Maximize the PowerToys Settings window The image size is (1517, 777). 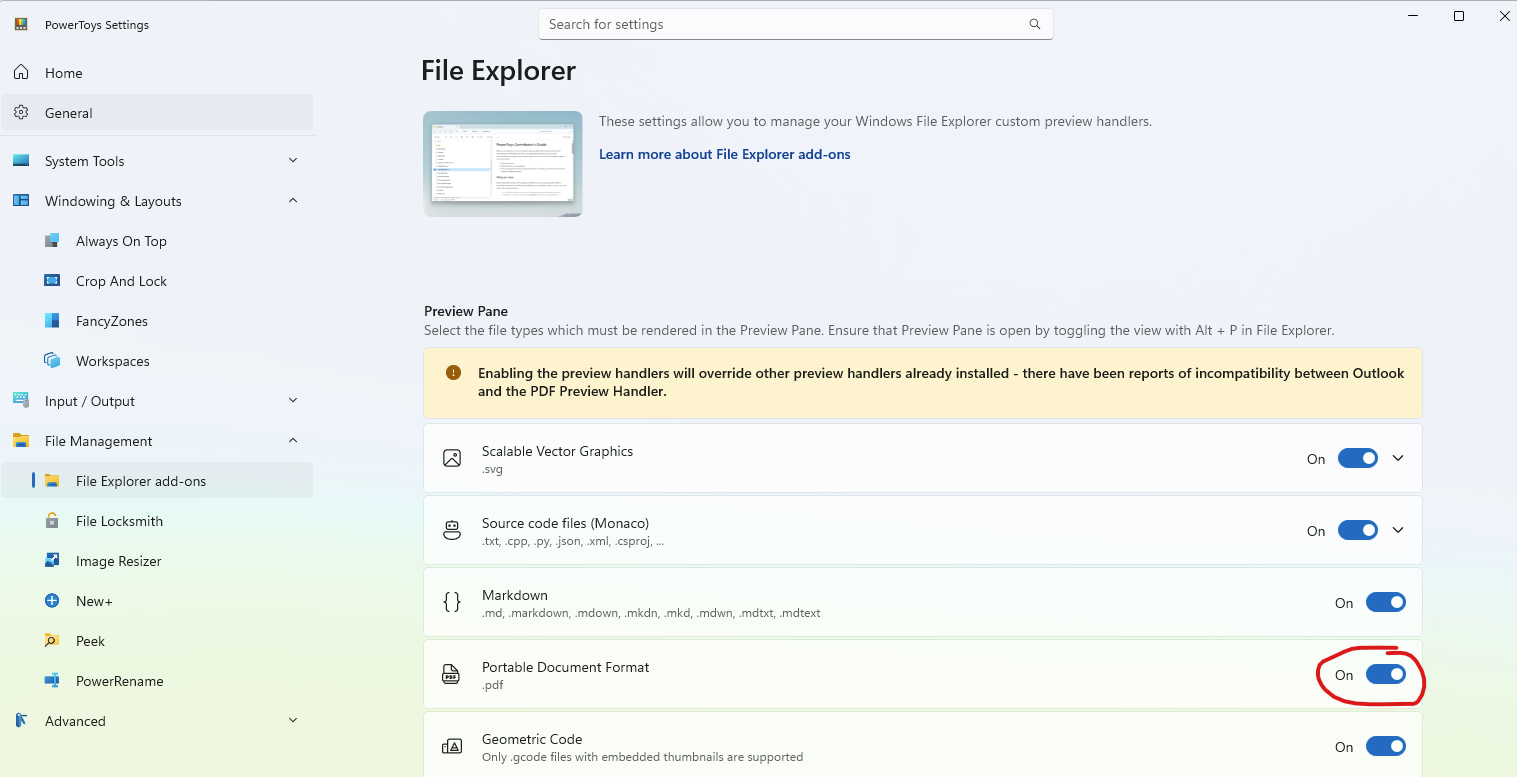pyautogui.click(x=1459, y=16)
